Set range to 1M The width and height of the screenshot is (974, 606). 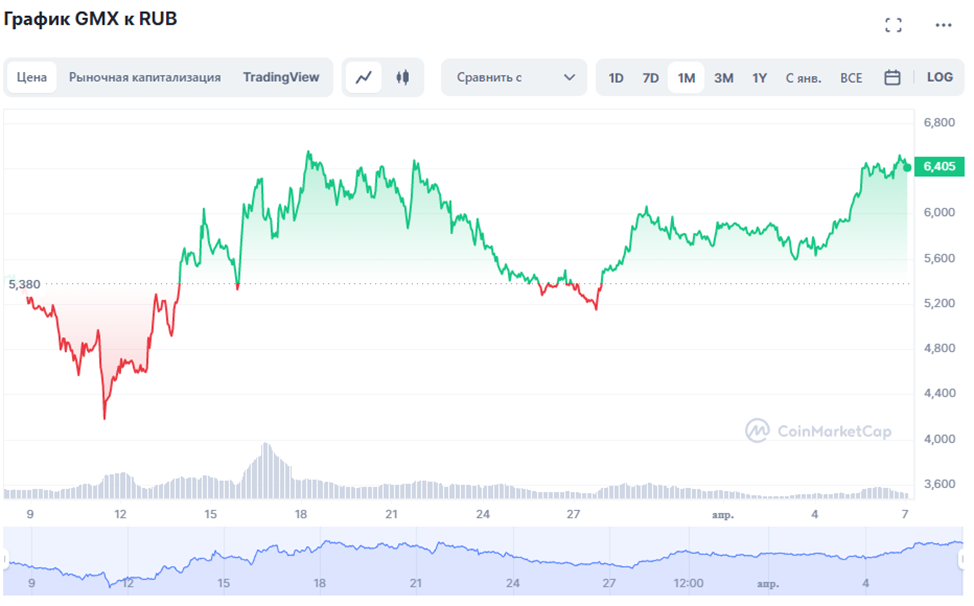[686, 78]
